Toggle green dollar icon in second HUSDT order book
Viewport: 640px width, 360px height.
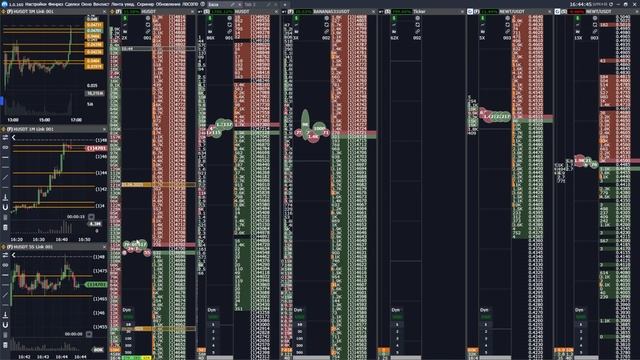pos(211,18)
